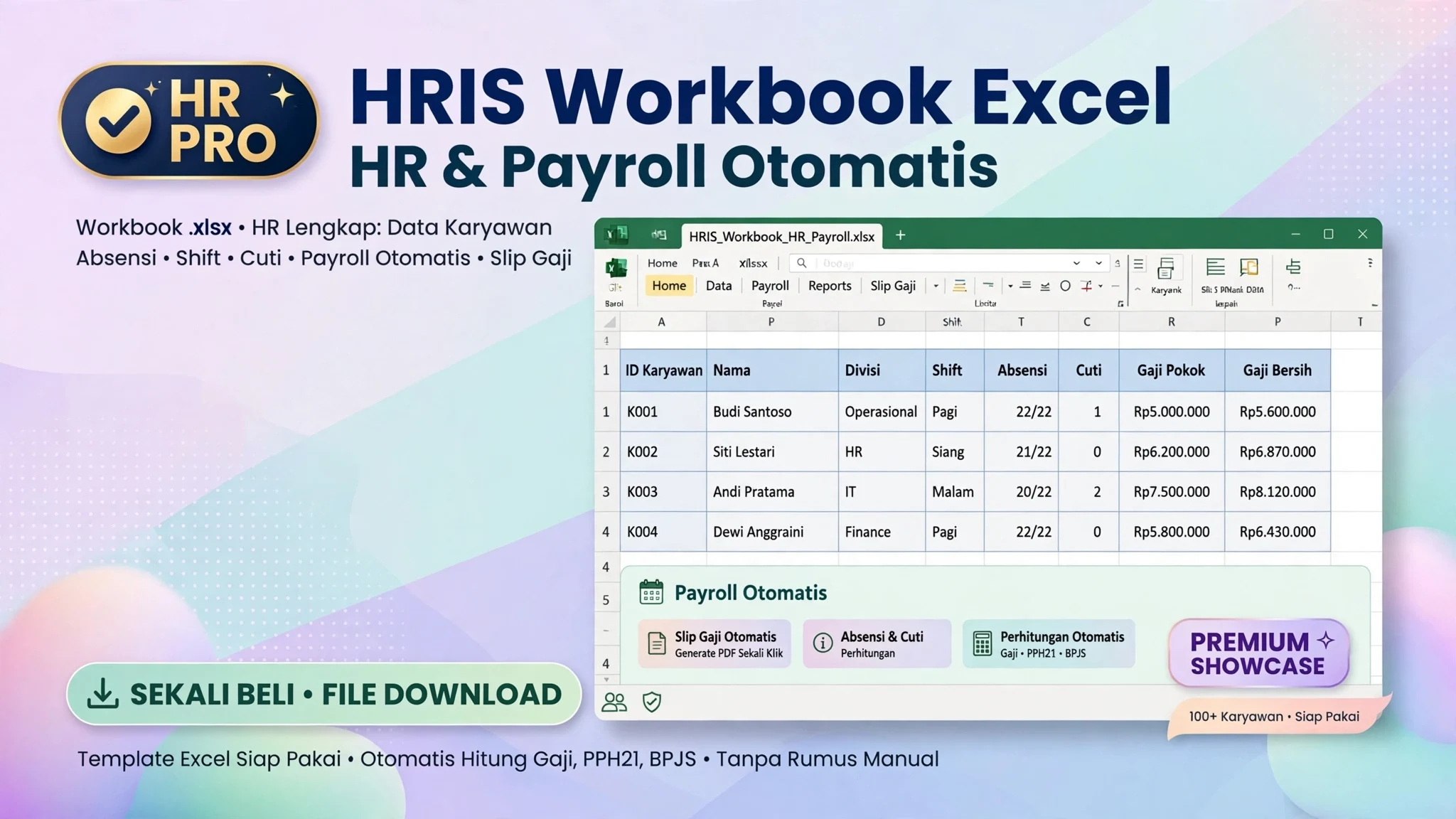Switch to the Data ribbon tab
Viewport: 1456px width, 819px height.
tap(719, 286)
